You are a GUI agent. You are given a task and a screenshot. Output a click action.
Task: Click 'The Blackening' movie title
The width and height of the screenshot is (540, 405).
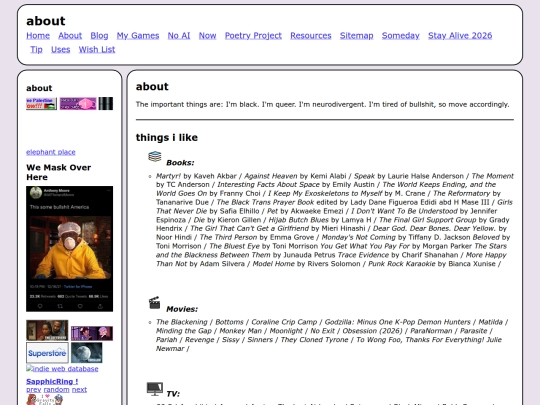click(181, 322)
